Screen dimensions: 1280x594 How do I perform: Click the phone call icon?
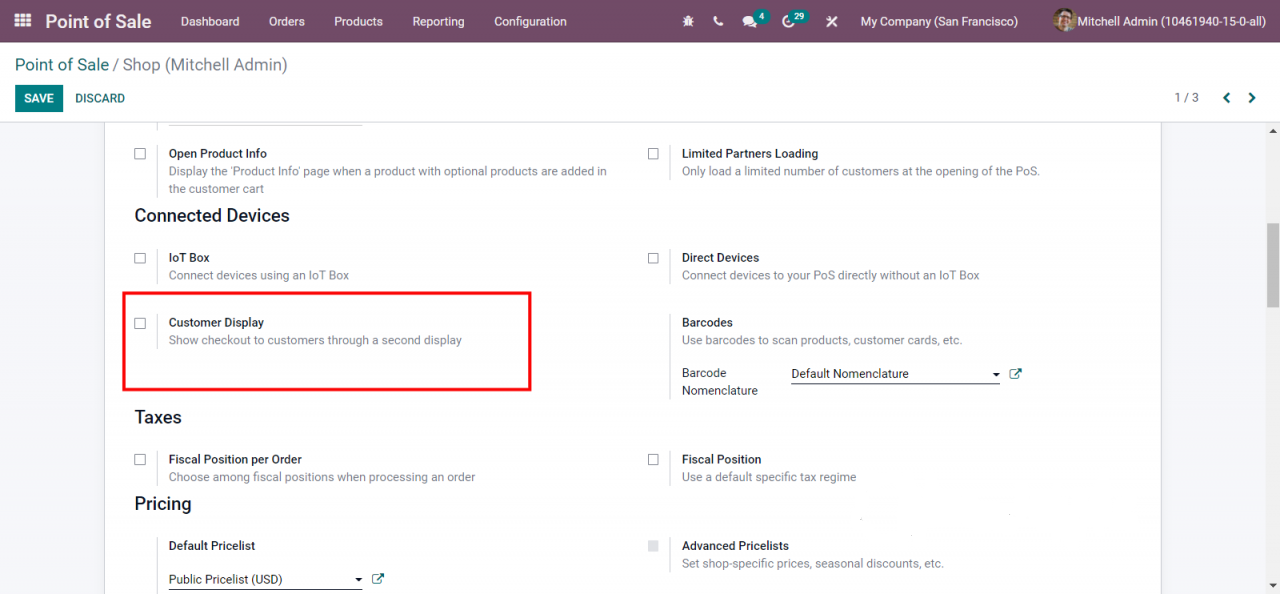click(718, 21)
